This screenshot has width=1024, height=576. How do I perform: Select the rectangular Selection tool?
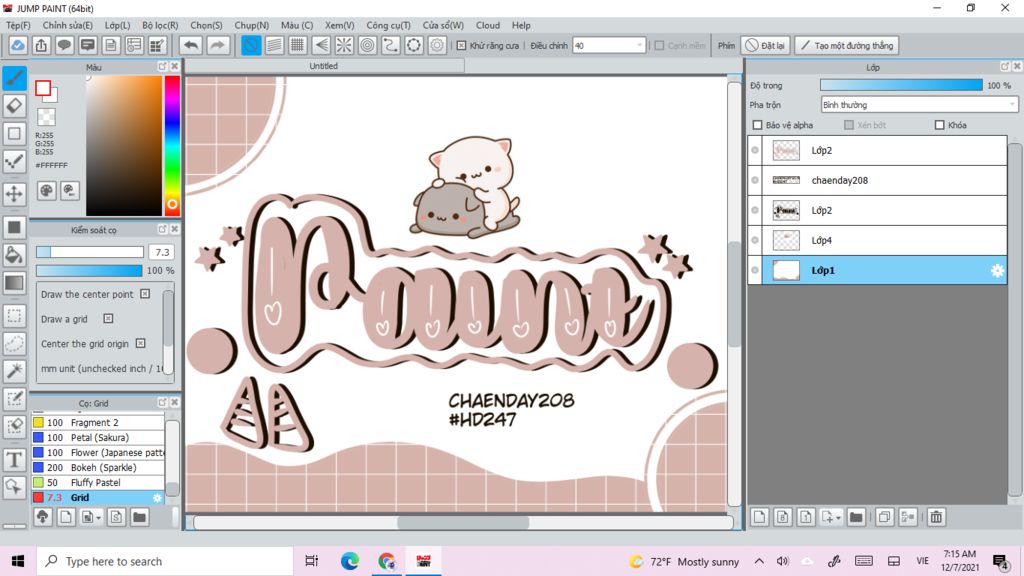tap(14, 315)
